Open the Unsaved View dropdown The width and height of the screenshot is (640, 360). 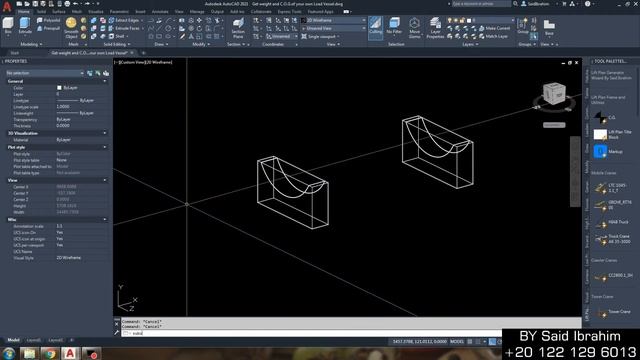tap(333, 28)
